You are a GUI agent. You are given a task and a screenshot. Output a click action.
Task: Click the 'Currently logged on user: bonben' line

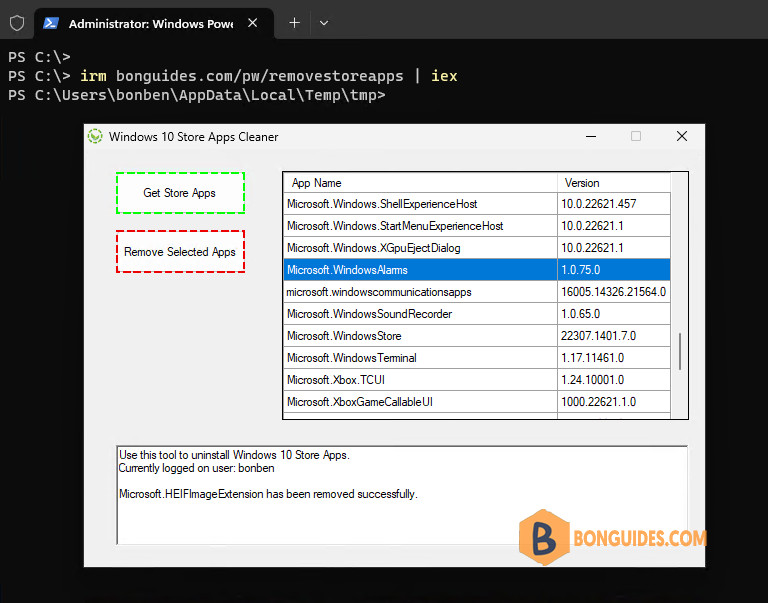click(196, 468)
